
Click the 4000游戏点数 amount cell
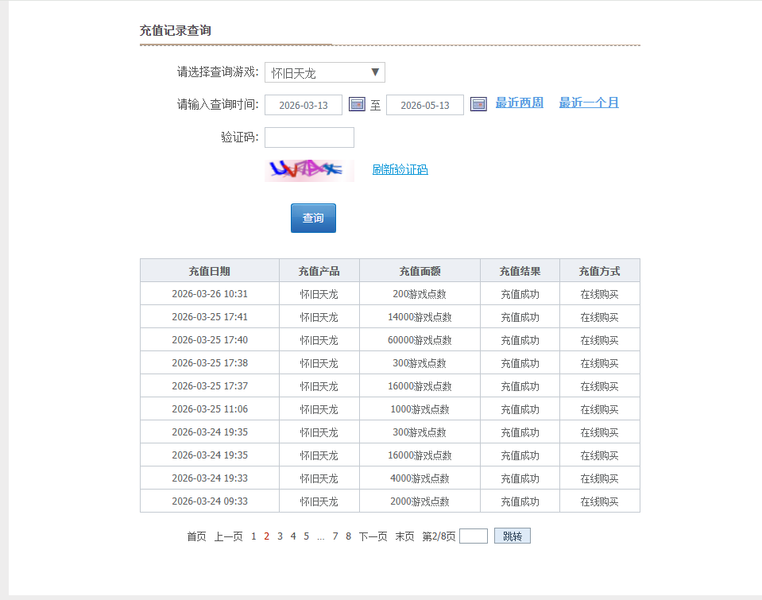419,479
